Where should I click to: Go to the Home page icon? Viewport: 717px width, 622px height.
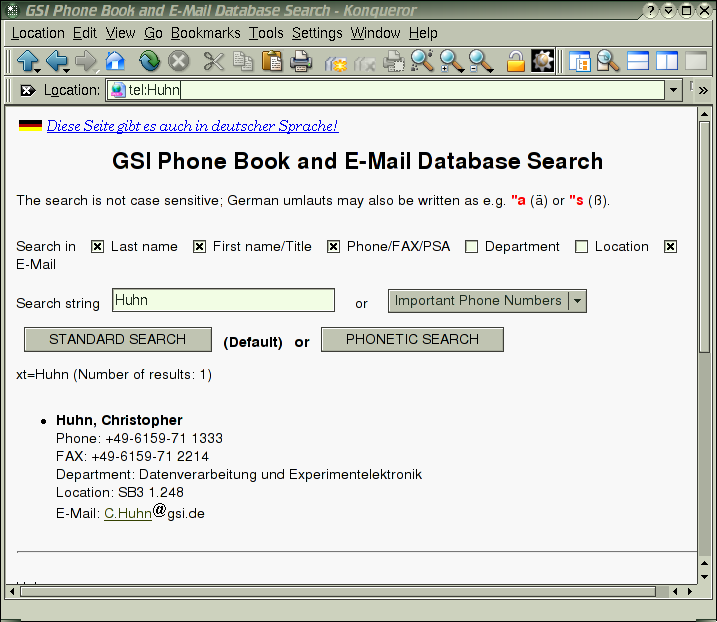point(115,61)
